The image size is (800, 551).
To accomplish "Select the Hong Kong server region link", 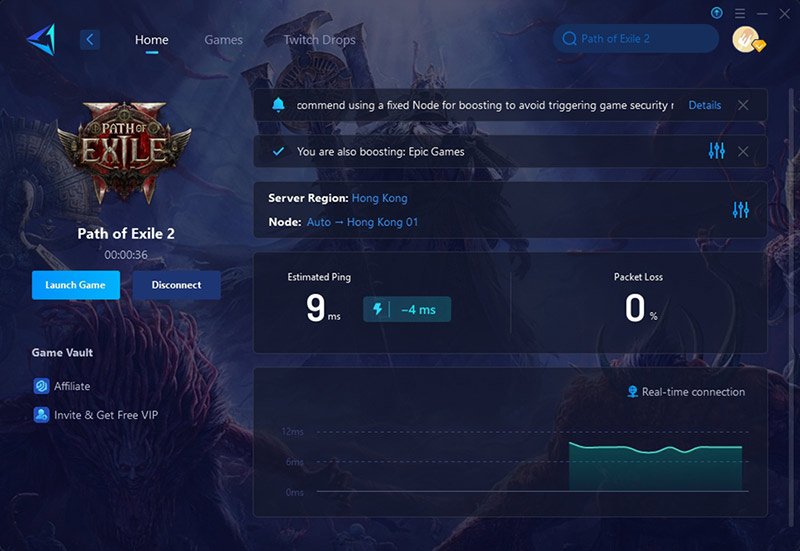I will point(380,198).
